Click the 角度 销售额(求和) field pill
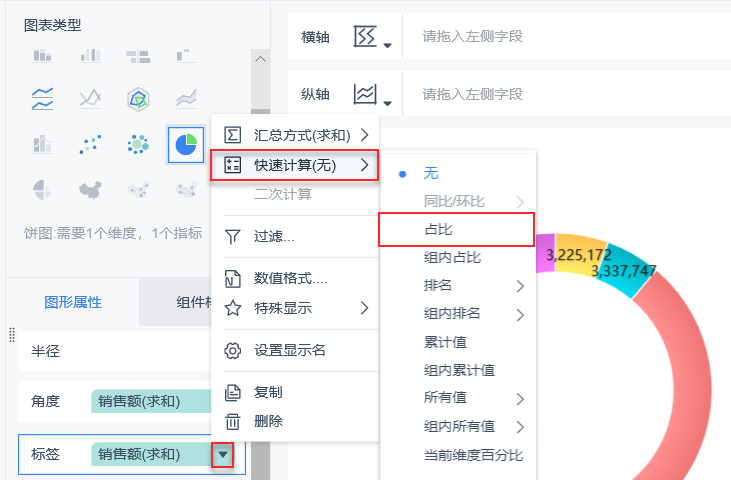731x480 pixels. tap(151, 401)
